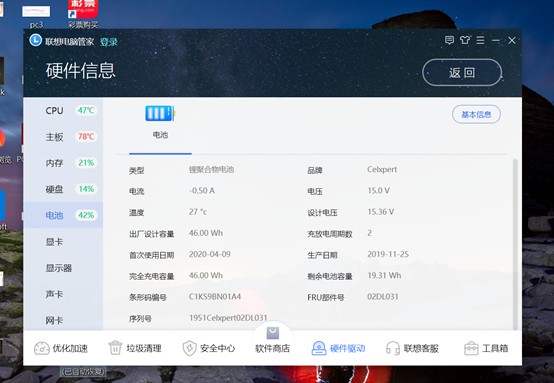Click the 登录 login link
554x383 pixels.
pos(108,42)
